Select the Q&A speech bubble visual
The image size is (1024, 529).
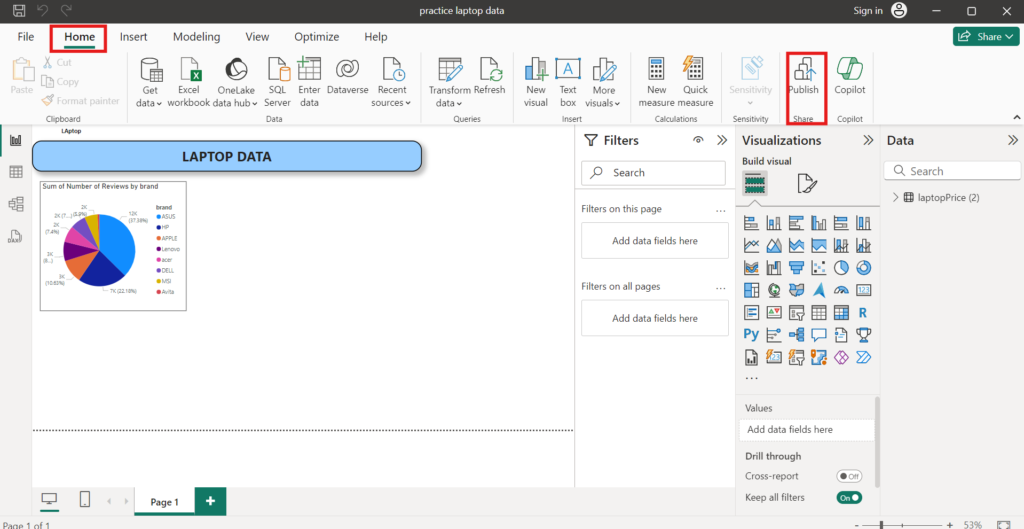[818, 335]
